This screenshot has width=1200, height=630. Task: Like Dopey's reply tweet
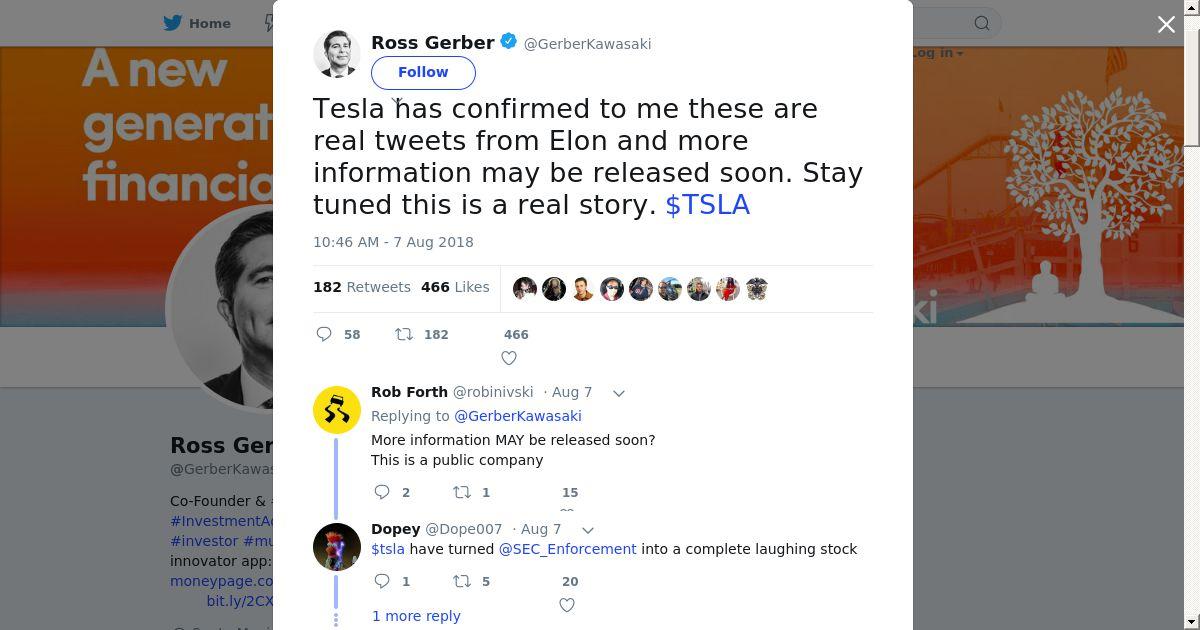coord(567,605)
